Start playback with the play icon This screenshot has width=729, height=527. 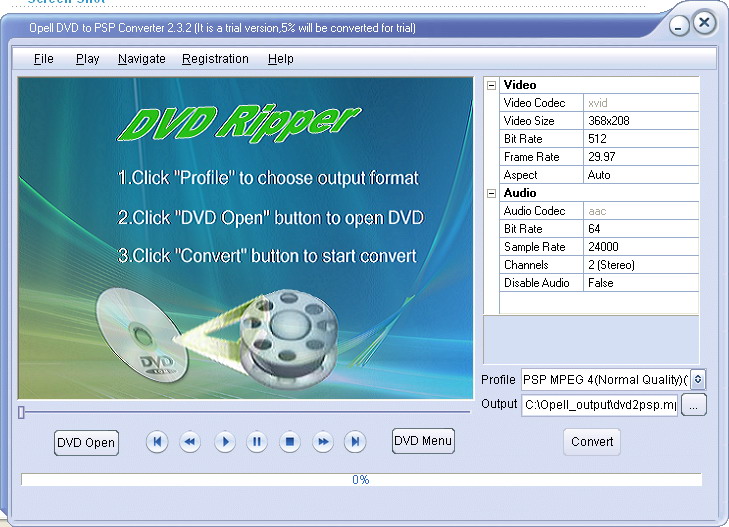coord(224,441)
